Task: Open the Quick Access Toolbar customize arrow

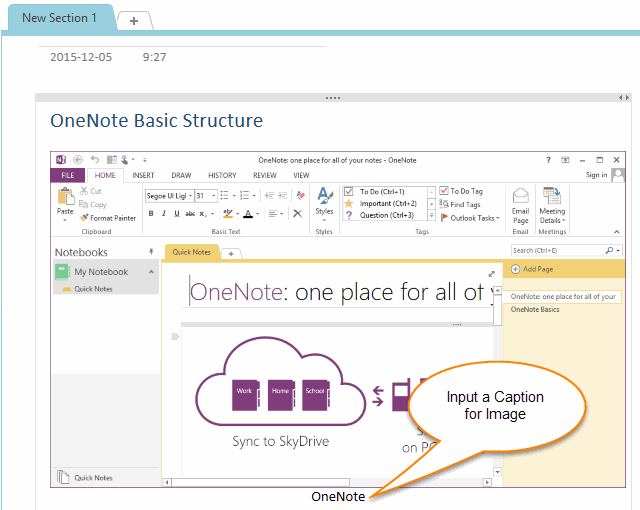Action: [x=144, y=160]
